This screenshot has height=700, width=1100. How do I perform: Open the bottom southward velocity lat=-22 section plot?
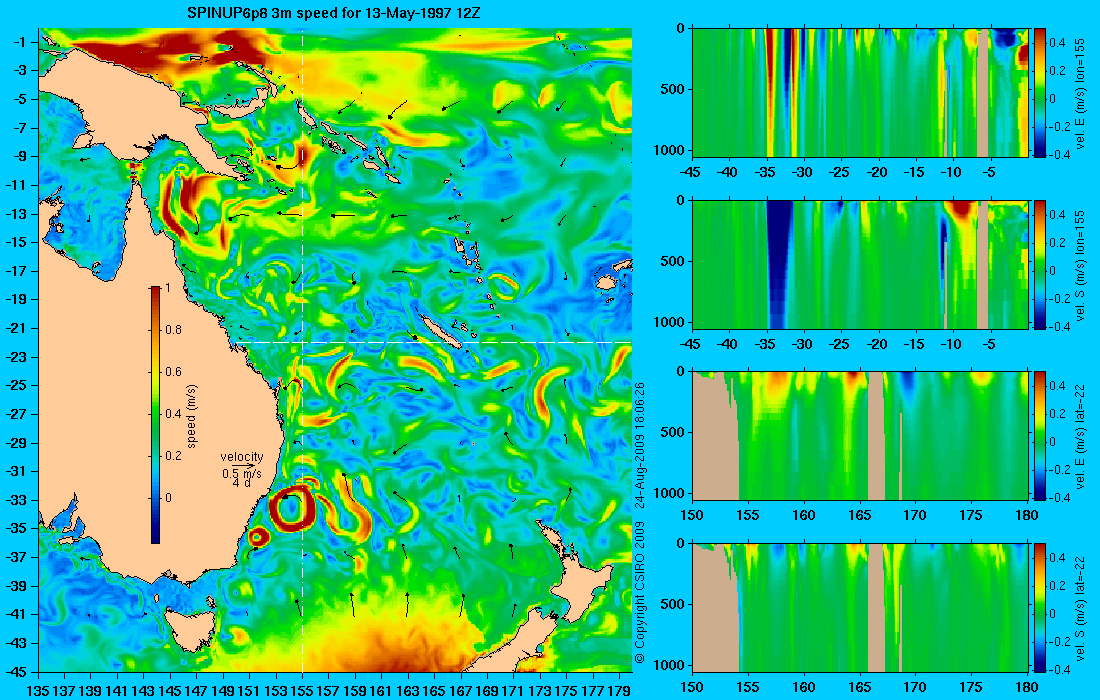(x=860, y=607)
